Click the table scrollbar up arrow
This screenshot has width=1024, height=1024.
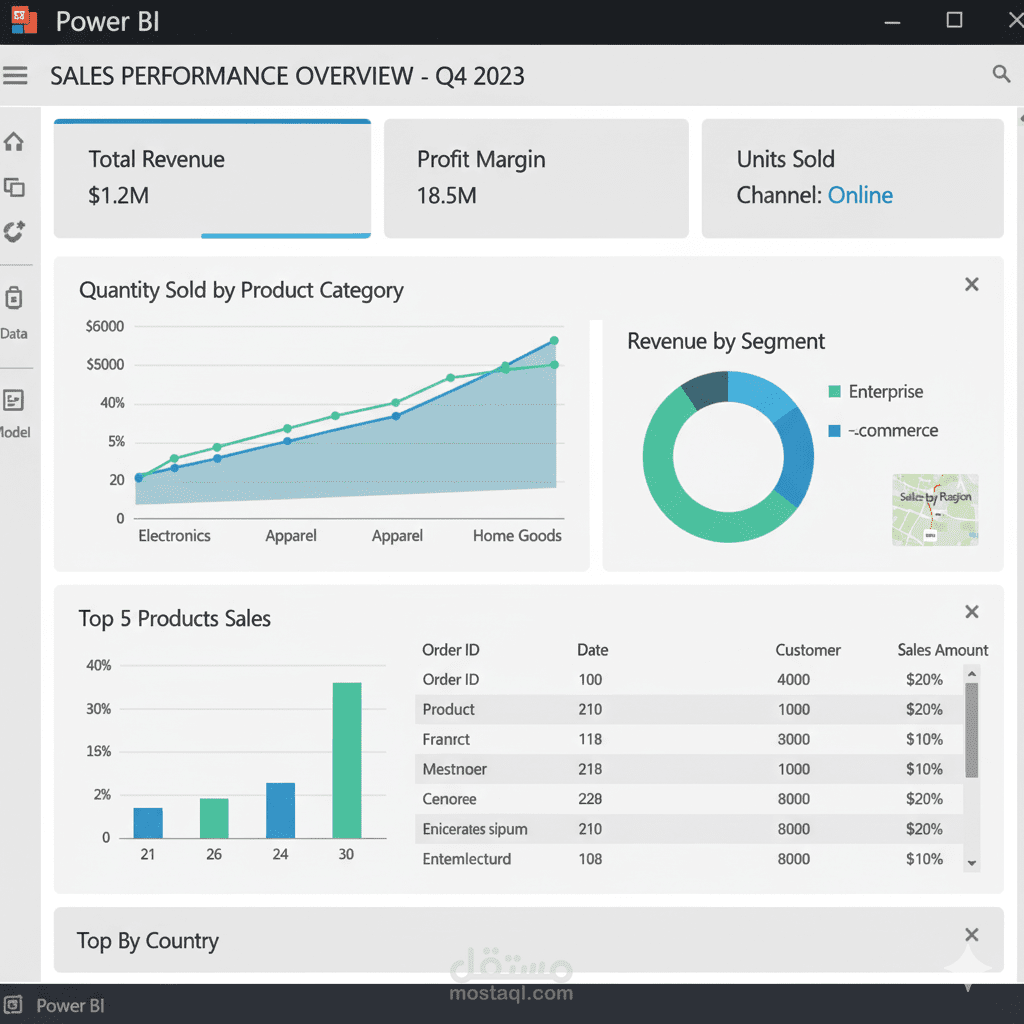(x=972, y=673)
